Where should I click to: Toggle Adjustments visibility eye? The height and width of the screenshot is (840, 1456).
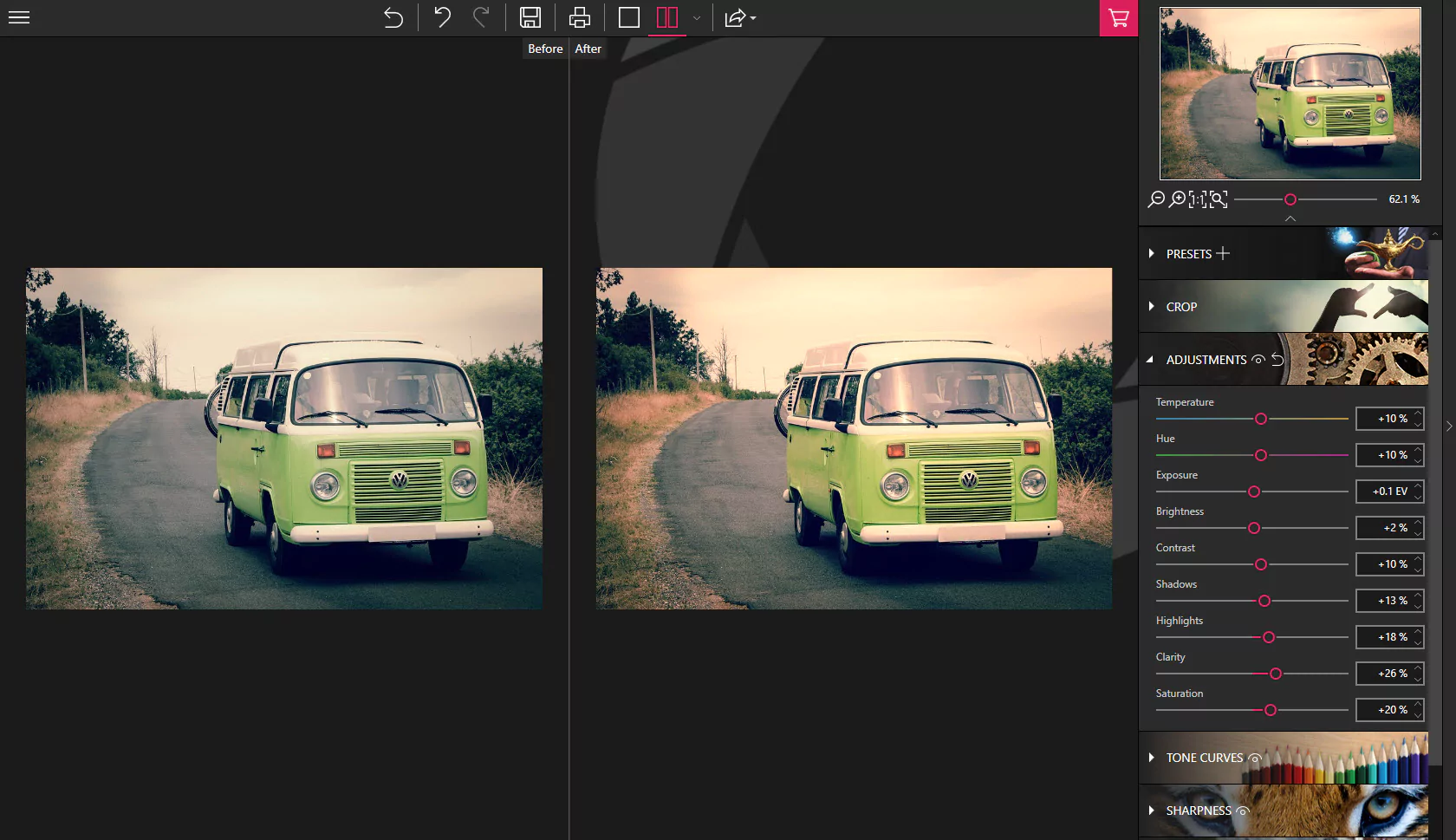pos(1258,360)
